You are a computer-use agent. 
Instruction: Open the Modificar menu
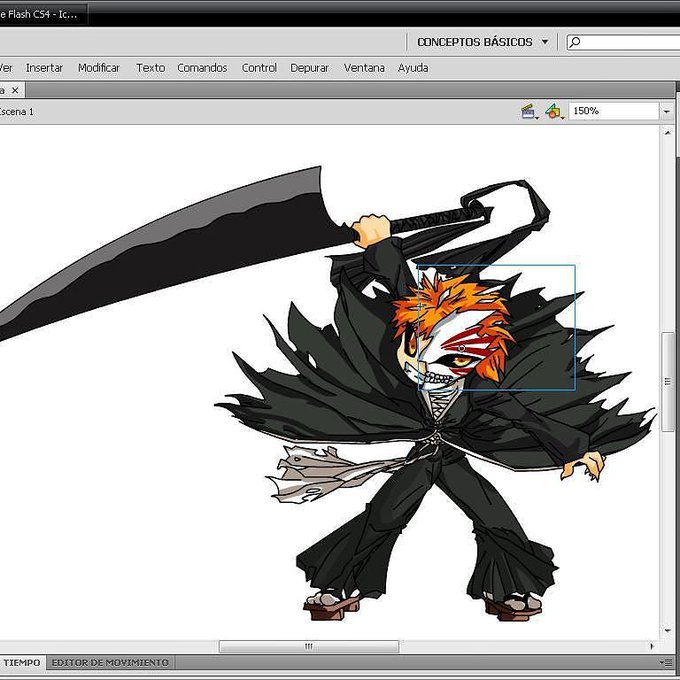[x=99, y=68]
